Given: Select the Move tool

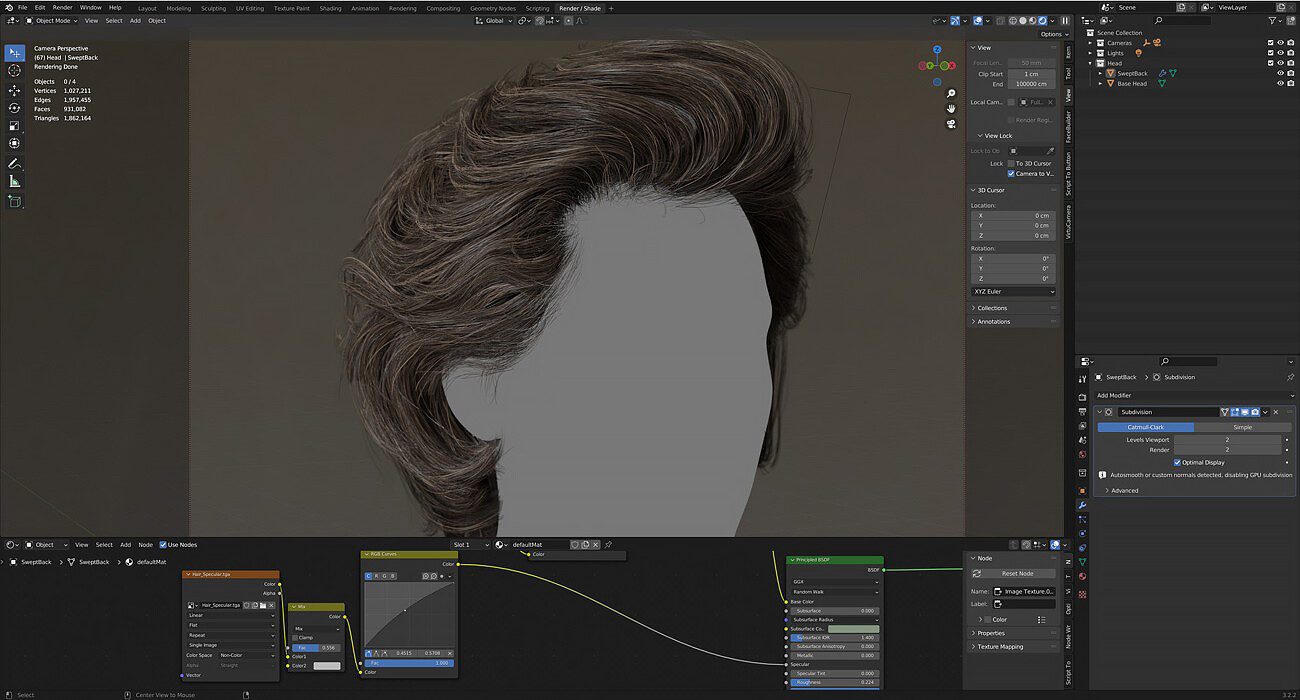Looking at the screenshot, I should point(14,90).
